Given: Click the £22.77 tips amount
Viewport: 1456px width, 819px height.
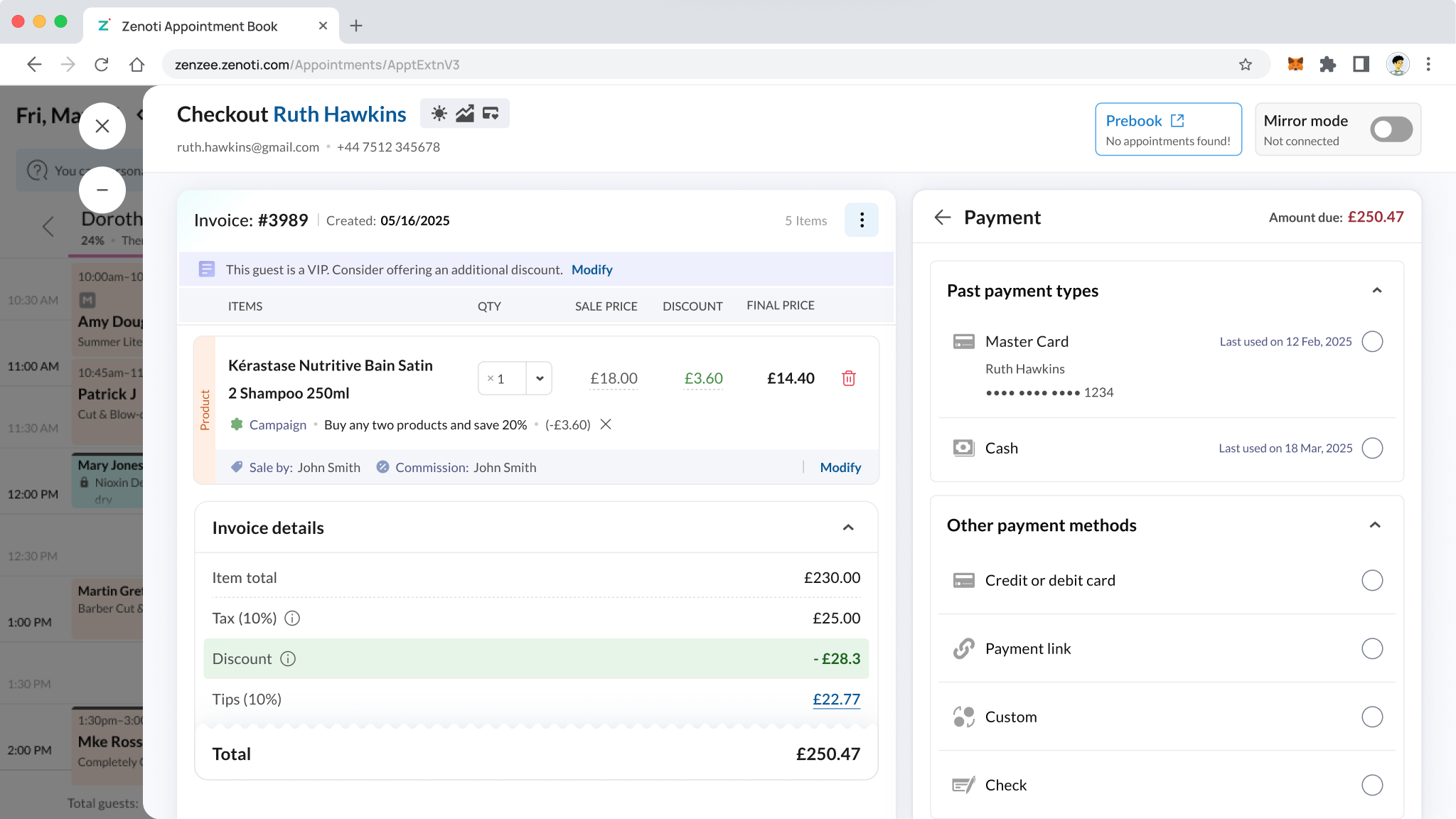Looking at the screenshot, I should coord(836,700).
